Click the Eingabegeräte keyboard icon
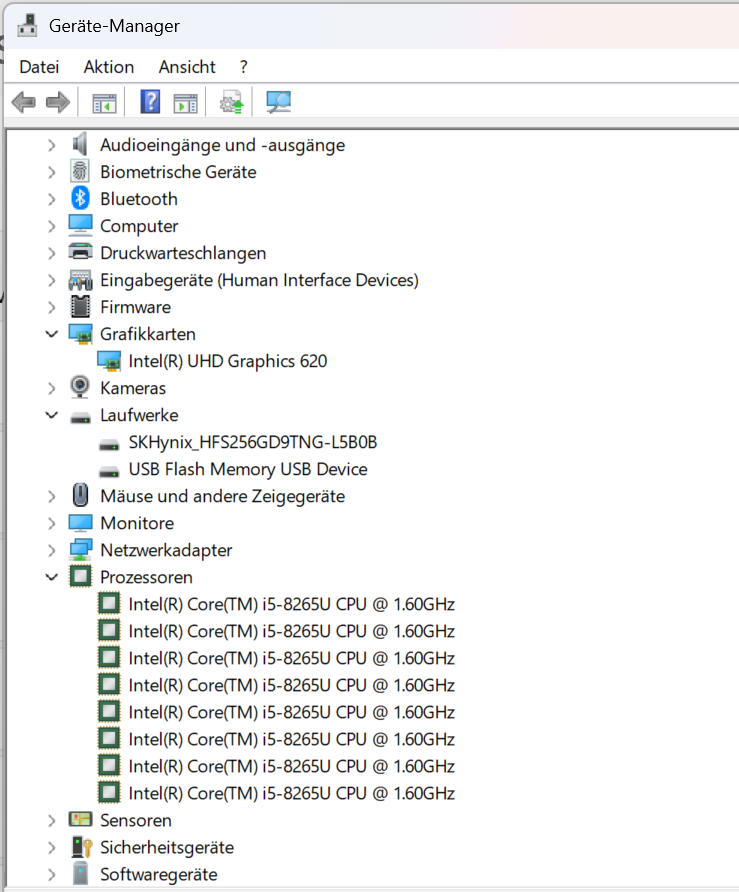The width and height of the screenshot is (739, 892). (80, 280)
